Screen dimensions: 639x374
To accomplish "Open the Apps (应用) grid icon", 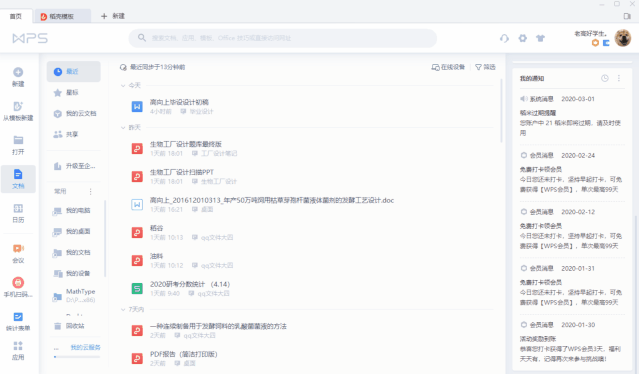I will coord(18,346).
